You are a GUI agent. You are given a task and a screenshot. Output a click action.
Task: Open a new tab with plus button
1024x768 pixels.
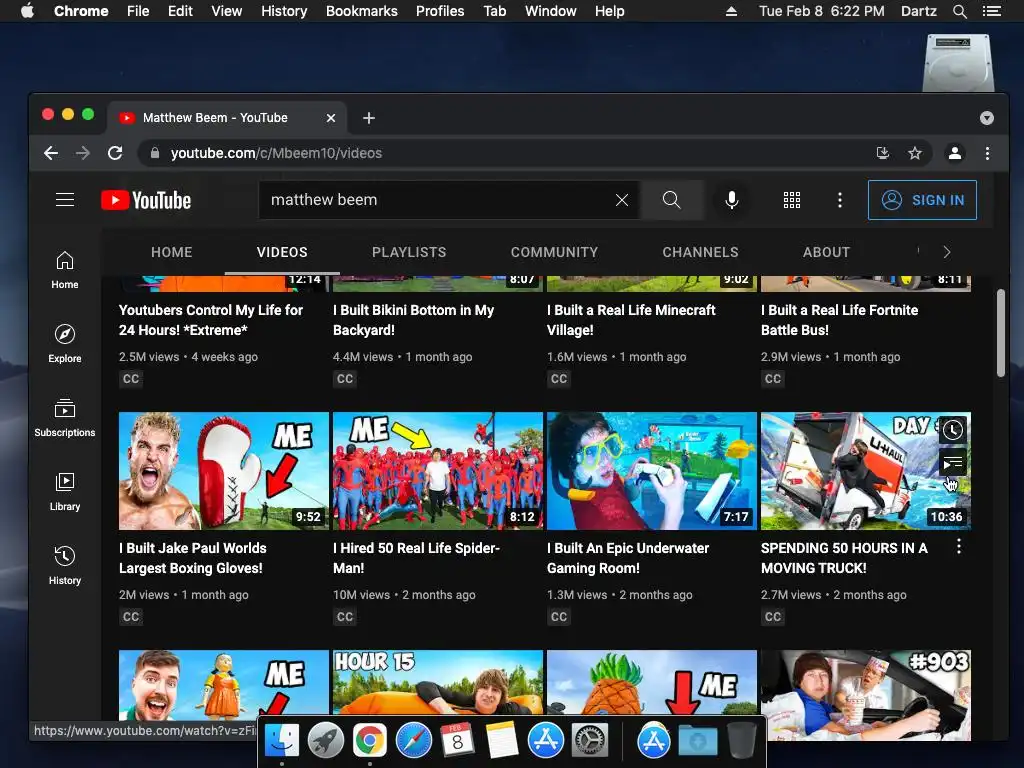tap(369, 118)
